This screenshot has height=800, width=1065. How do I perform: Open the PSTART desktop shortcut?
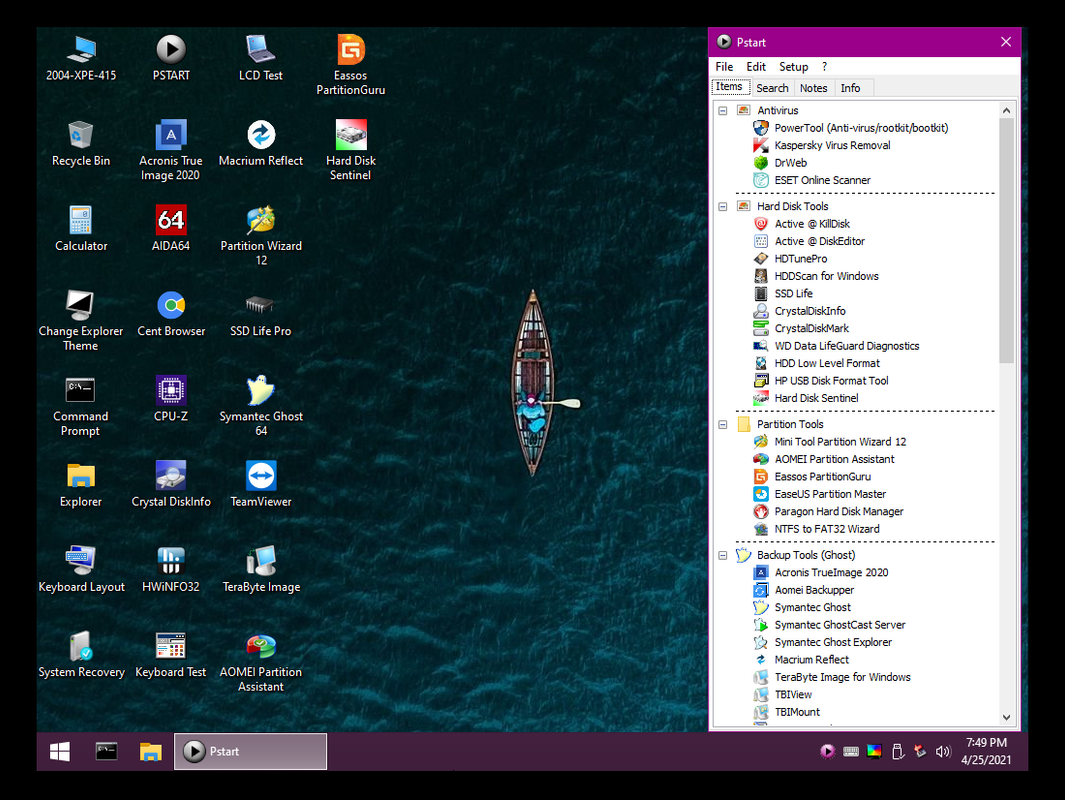pos(170,58)
